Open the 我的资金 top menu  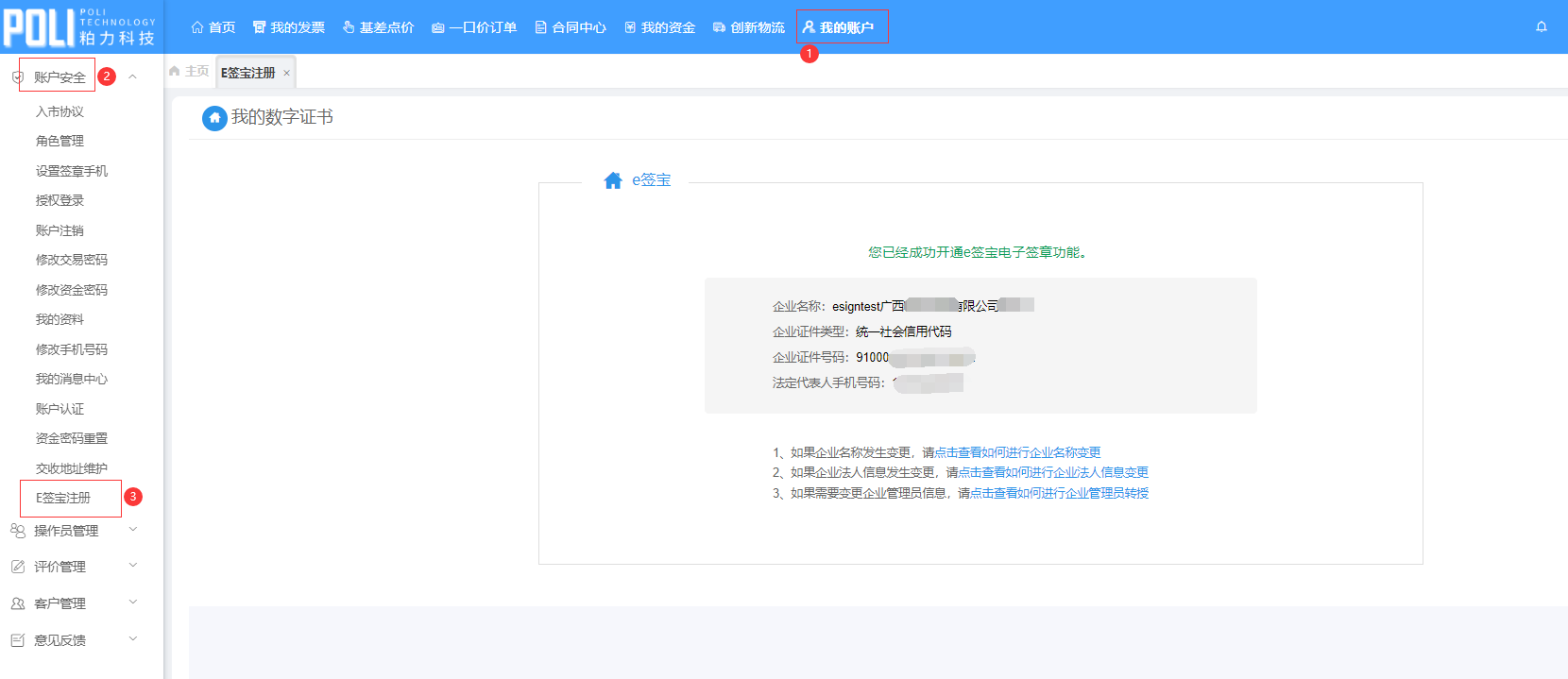(x=659, y=27)
